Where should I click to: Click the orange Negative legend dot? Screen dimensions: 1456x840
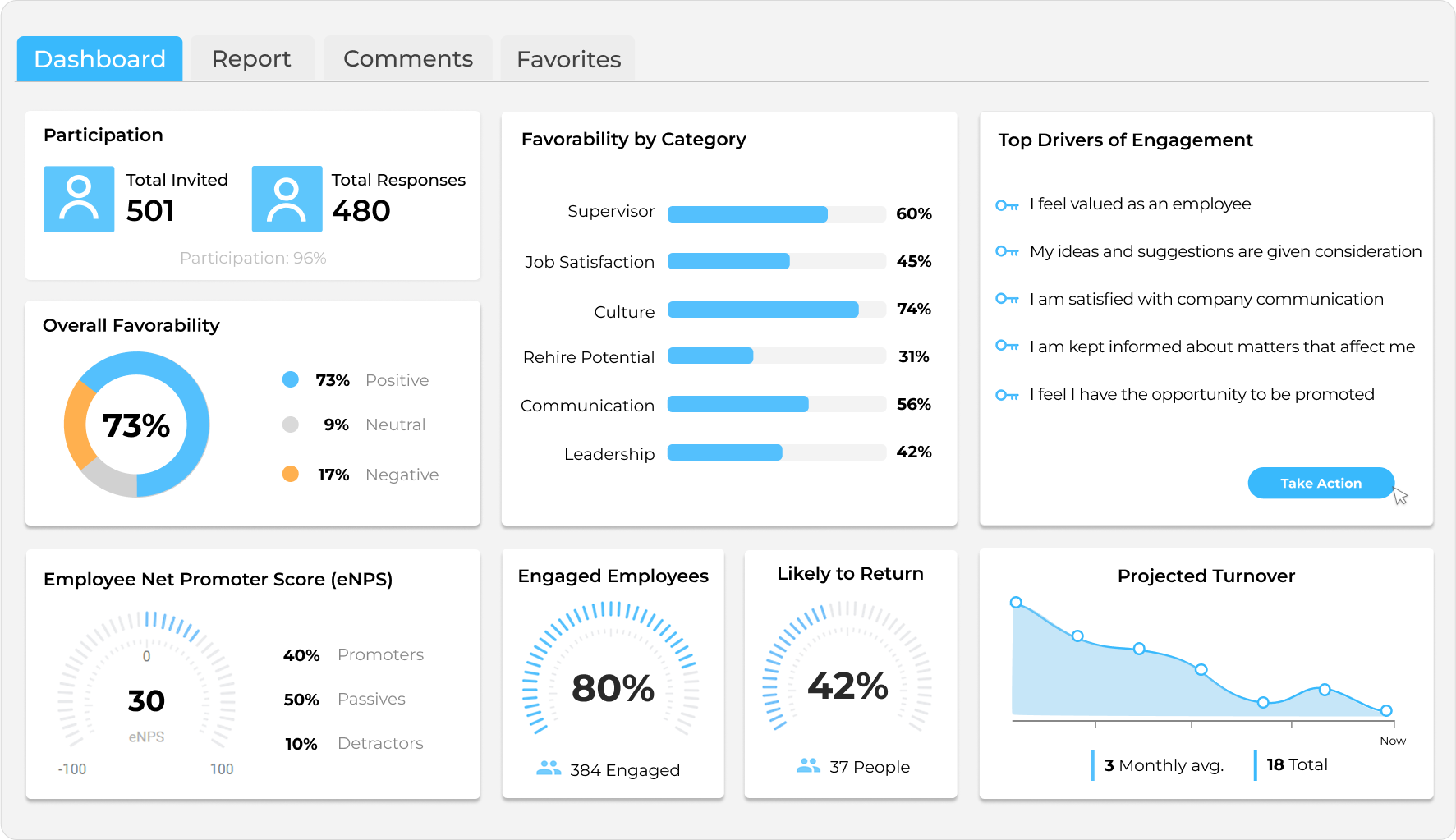291,474
